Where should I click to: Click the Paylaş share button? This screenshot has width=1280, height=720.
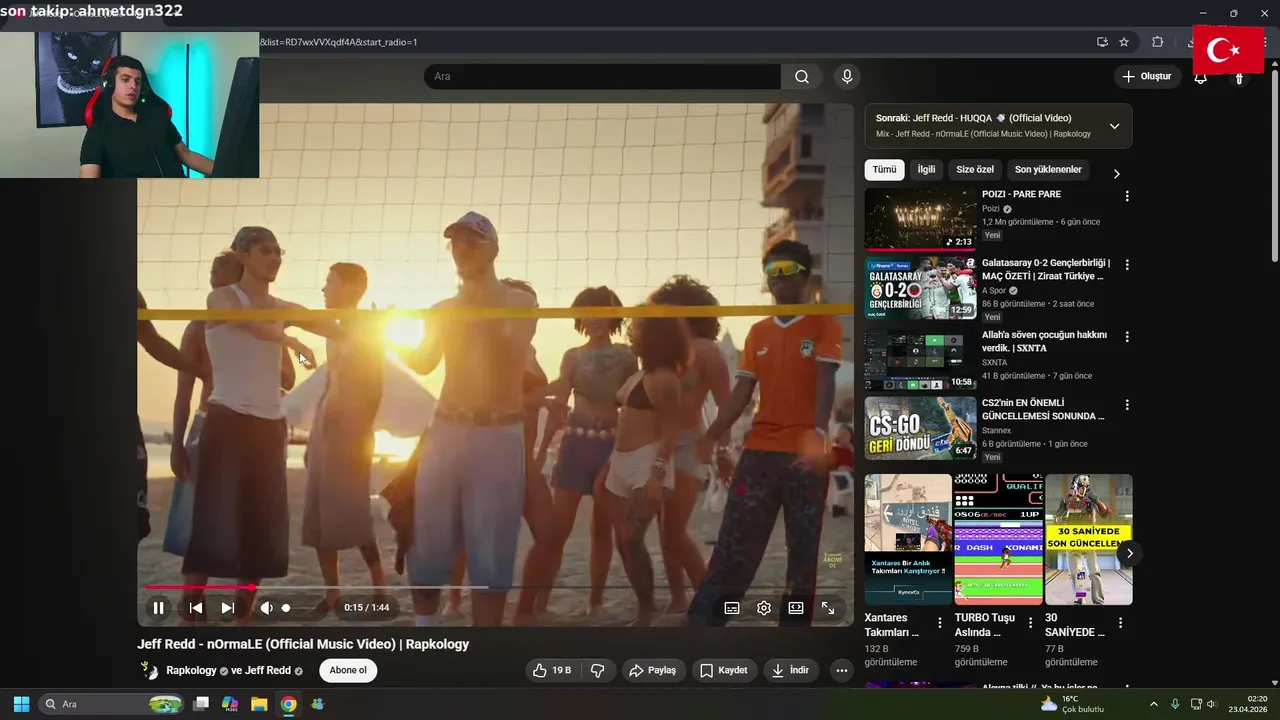pos(652,670)
